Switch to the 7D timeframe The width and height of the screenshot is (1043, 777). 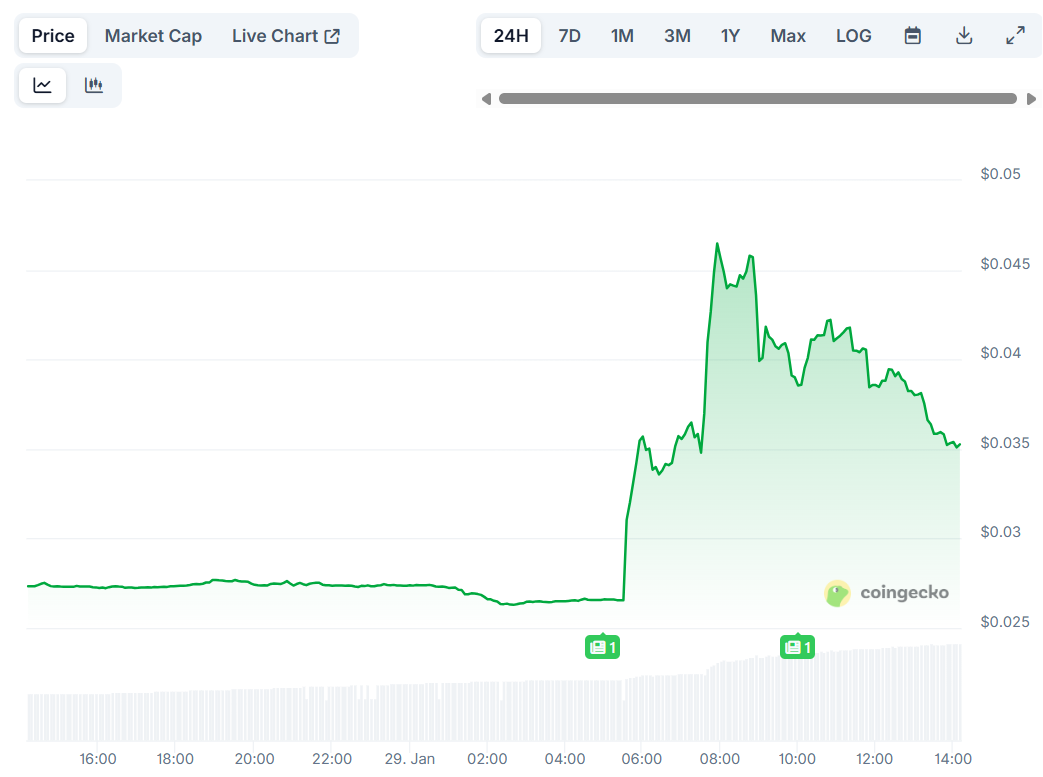point(569,35)
